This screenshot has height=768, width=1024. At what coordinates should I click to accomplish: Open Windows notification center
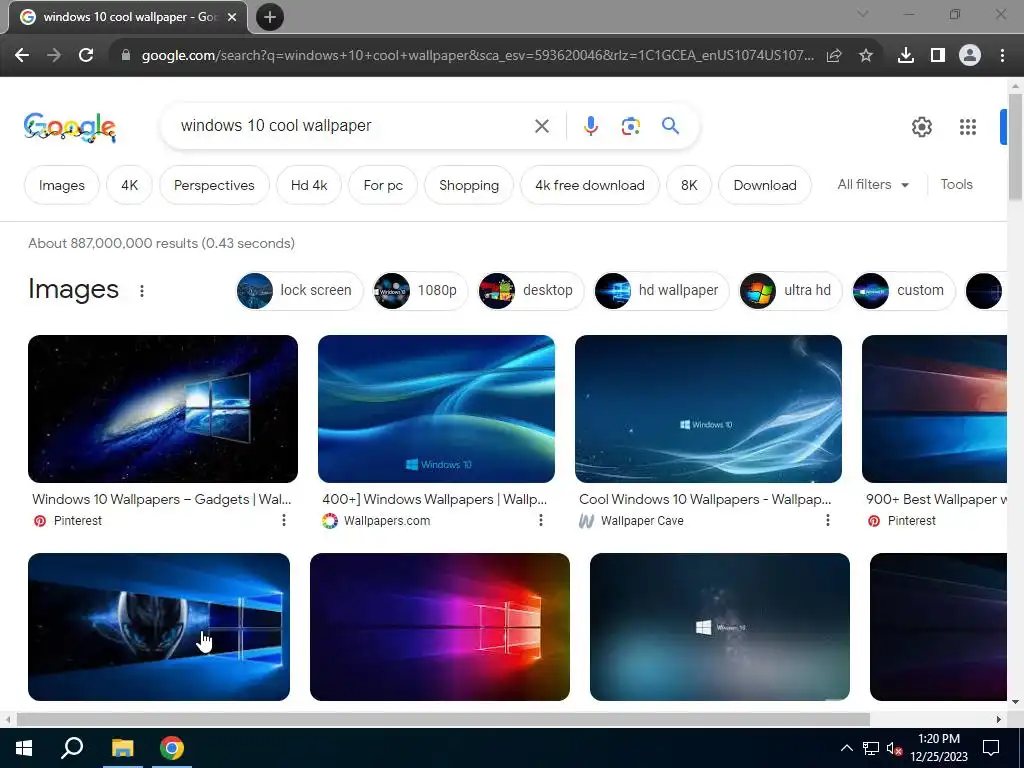point(991,748)
